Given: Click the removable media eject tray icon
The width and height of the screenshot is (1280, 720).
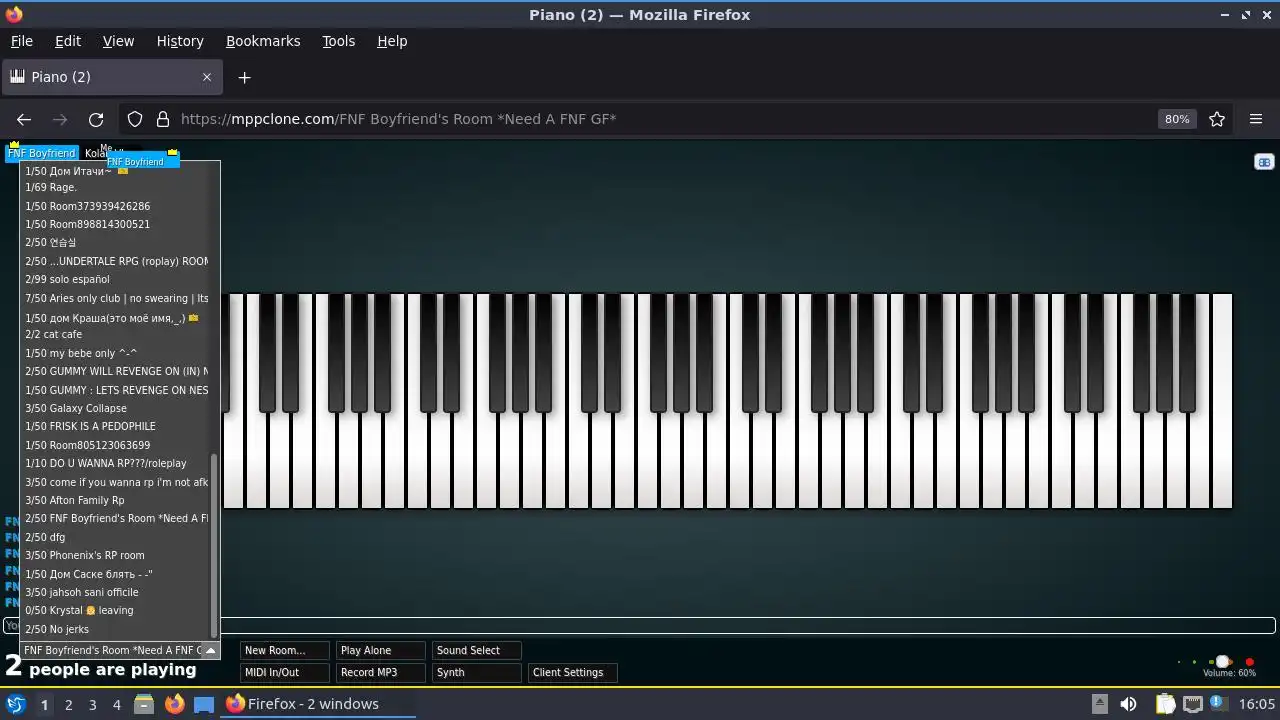Looking at the screenshot, I should pos(1098,704).
